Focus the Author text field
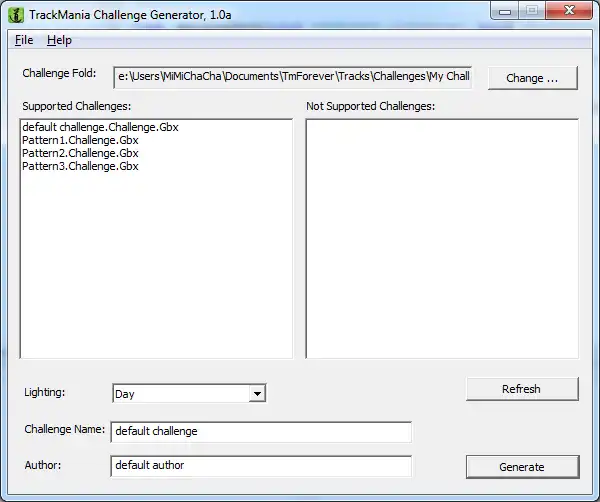 (x=261, y=466)
